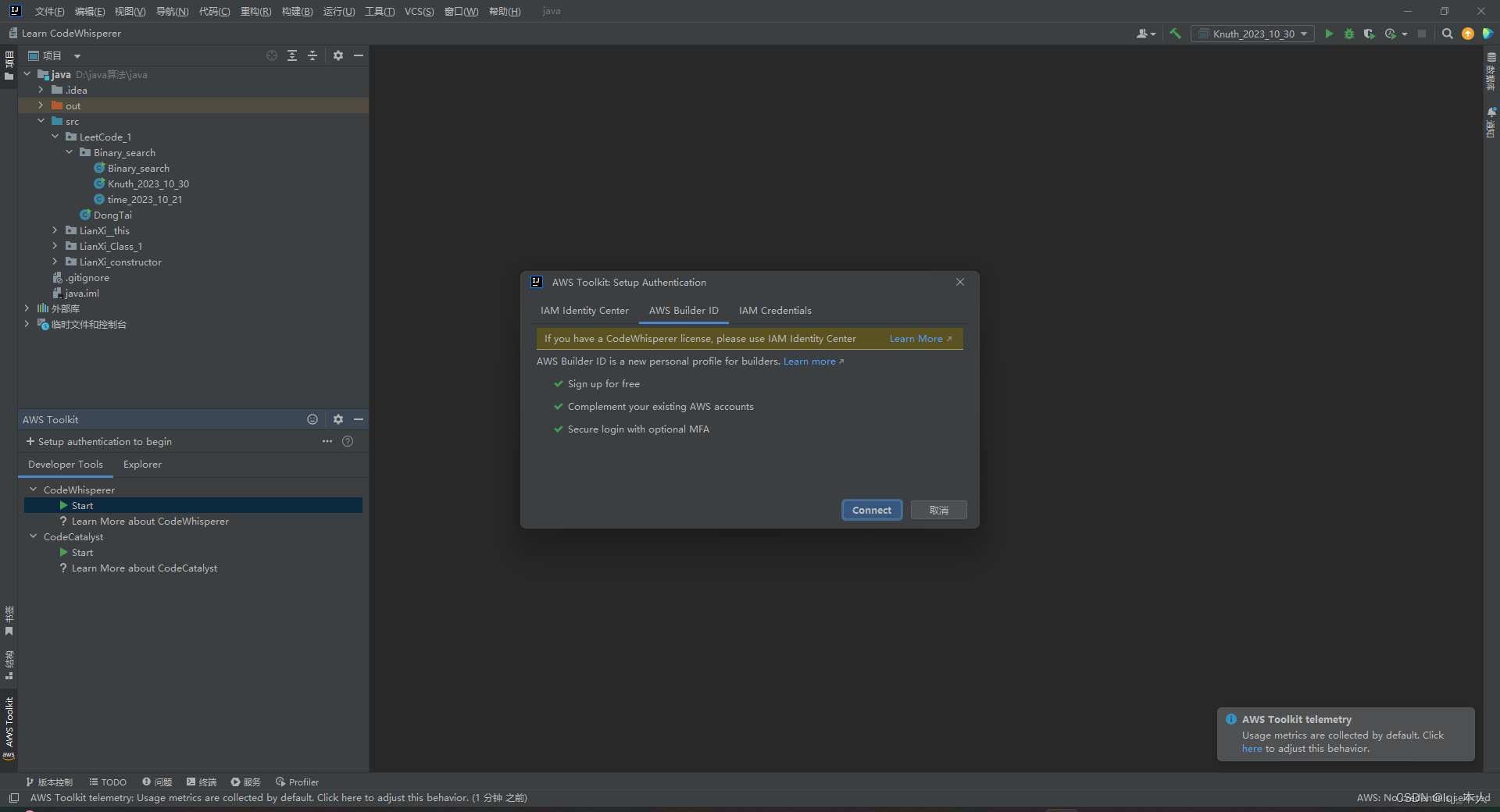Close the Setup Authentication dialog

(960, 282)
